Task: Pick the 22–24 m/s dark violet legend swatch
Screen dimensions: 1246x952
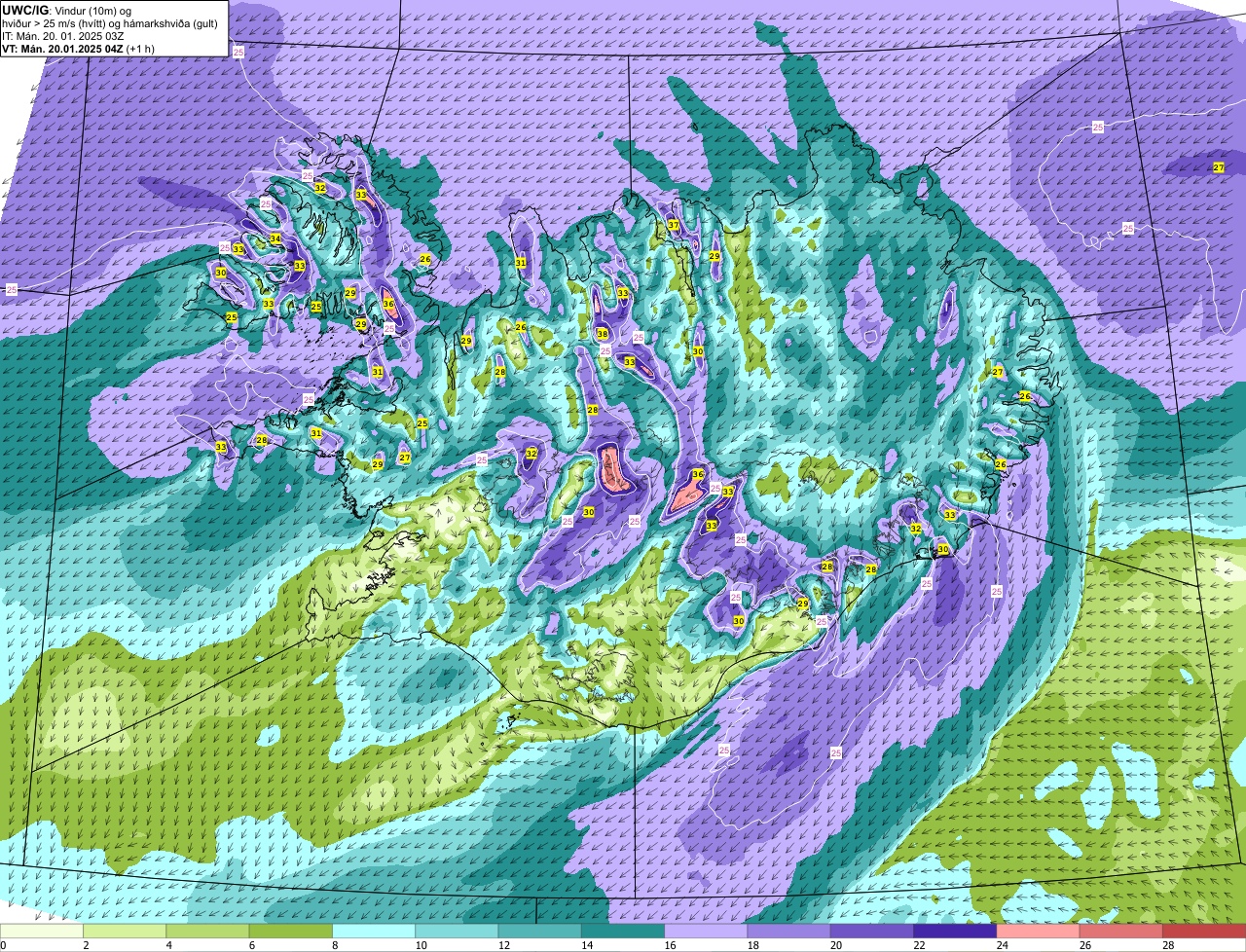Action: (x=955, y=932)
